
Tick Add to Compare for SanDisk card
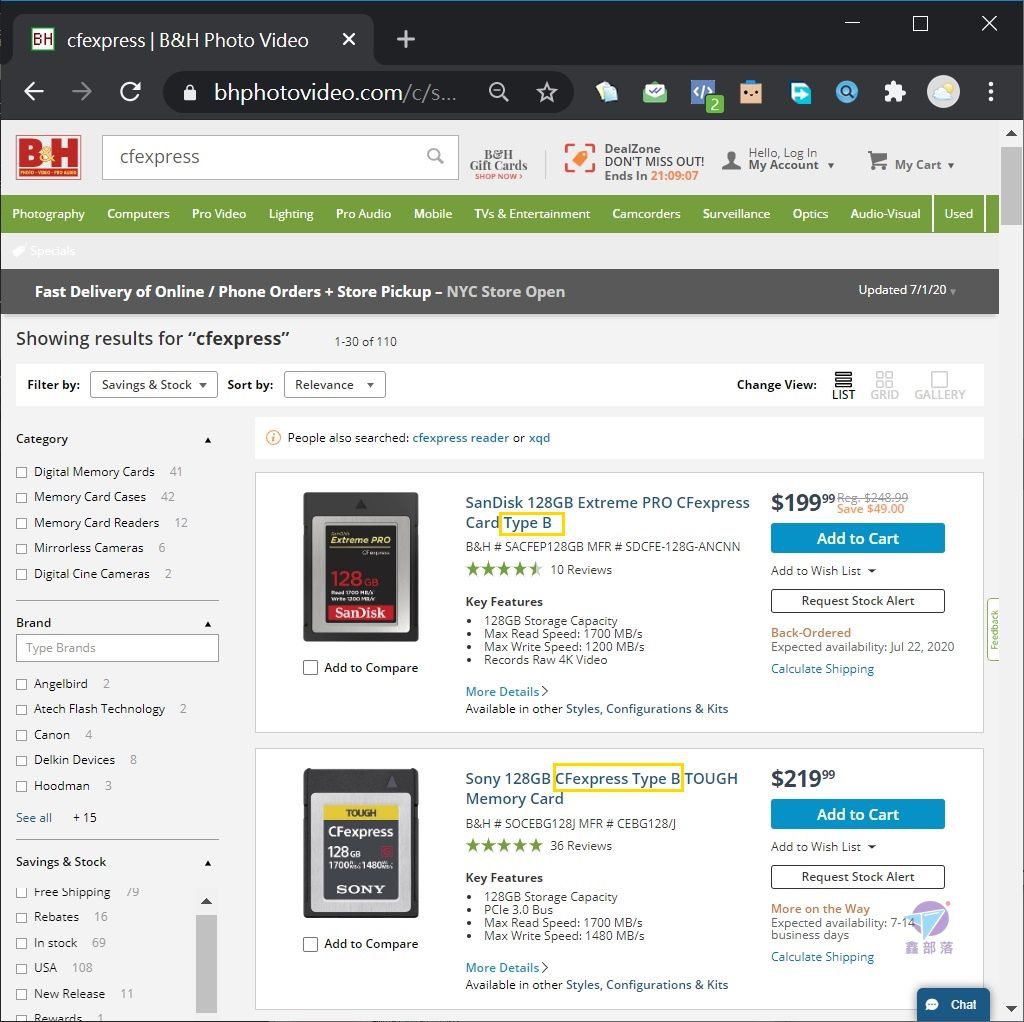310,667
